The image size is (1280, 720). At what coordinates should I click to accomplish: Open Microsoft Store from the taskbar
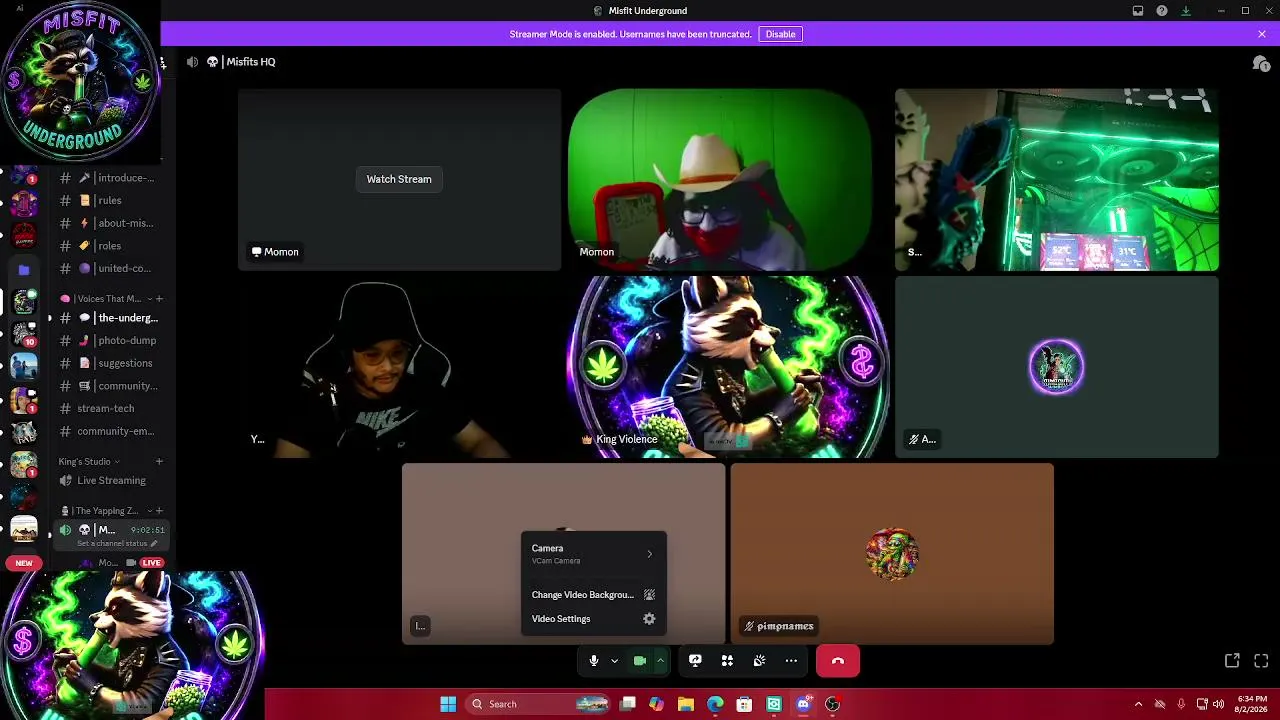[744, 704]
